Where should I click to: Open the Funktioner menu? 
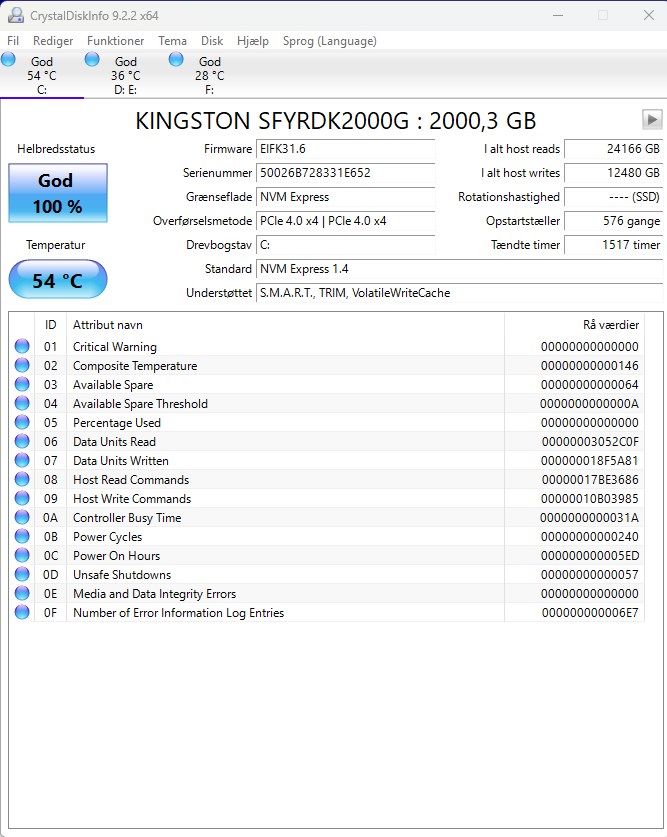[x=115, y=41]
